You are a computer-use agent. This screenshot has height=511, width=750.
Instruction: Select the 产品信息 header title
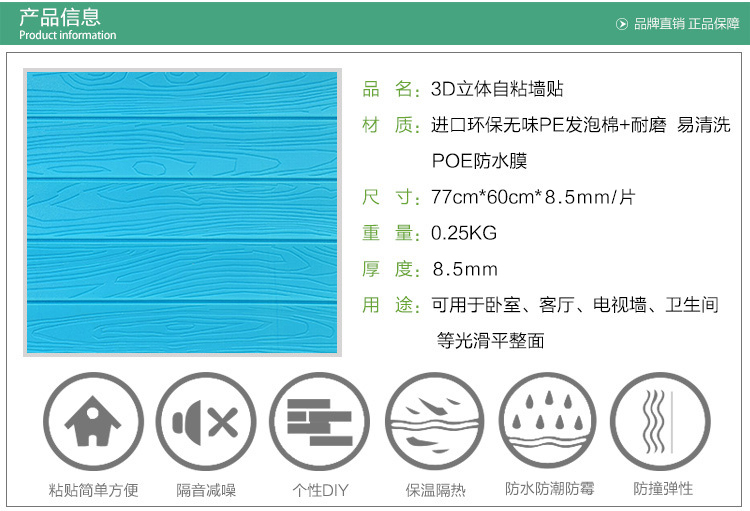[x=60, y=17]
